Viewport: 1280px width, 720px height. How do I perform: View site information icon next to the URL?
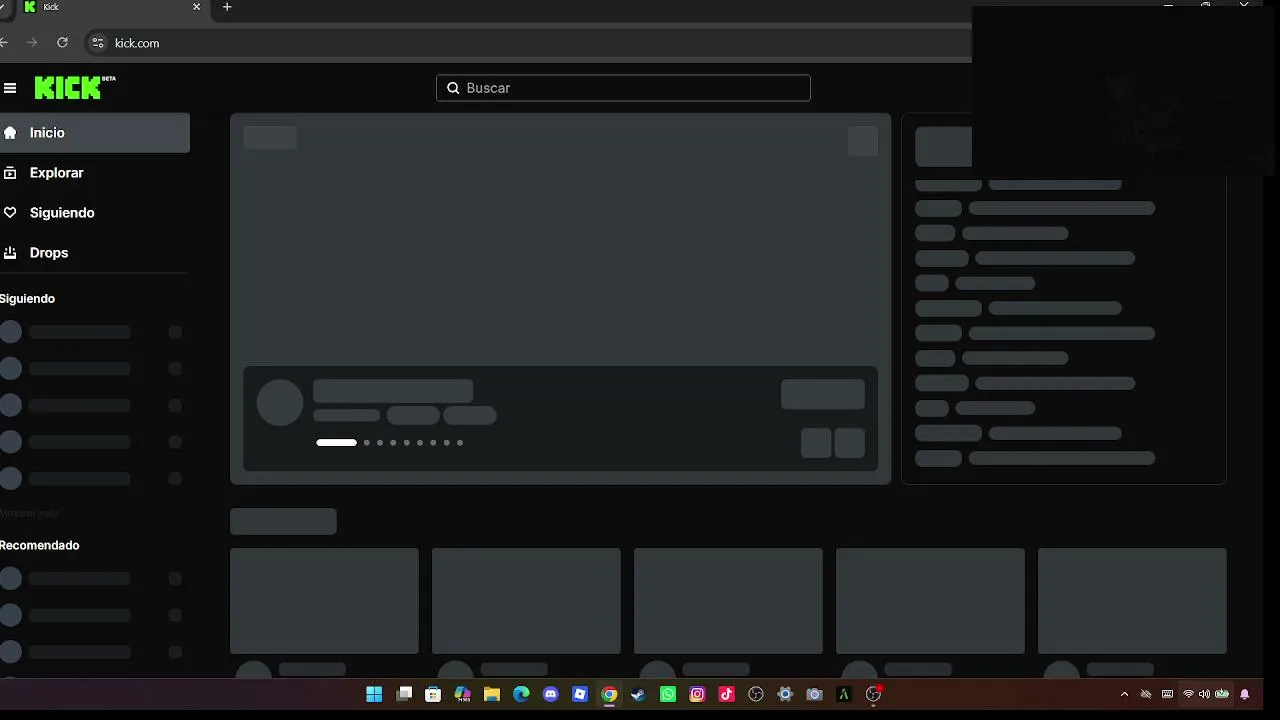click(x=97, y=43)
